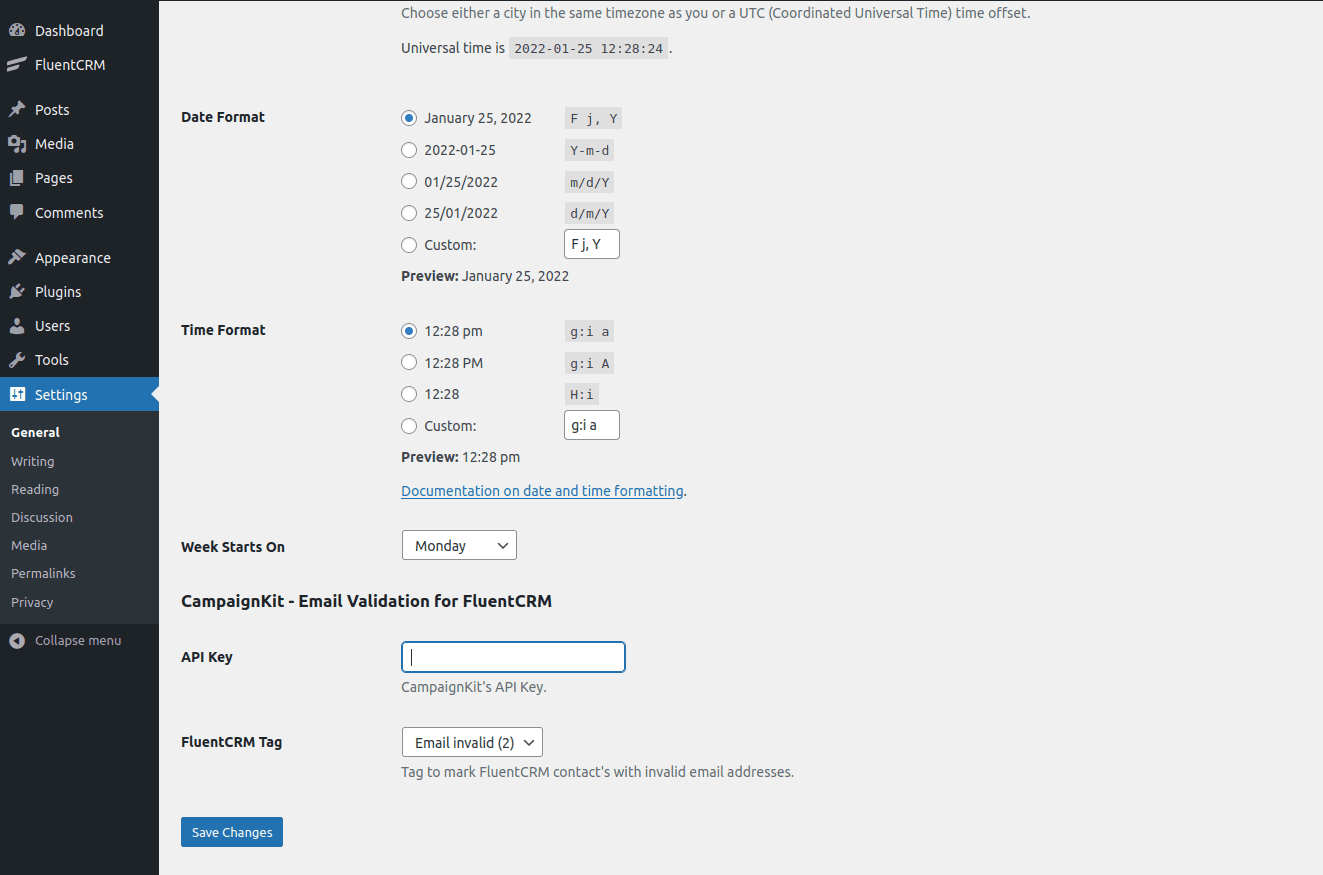Open the Week Starts On dropdown
This screenshot has width=1323, height=875.
click(x=459, y=545)
